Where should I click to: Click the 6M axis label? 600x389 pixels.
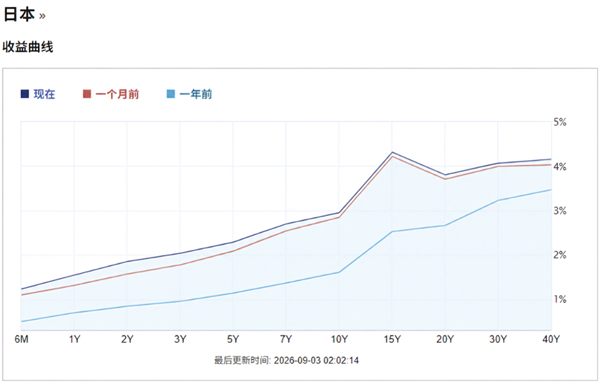click(x=21, y=339)
